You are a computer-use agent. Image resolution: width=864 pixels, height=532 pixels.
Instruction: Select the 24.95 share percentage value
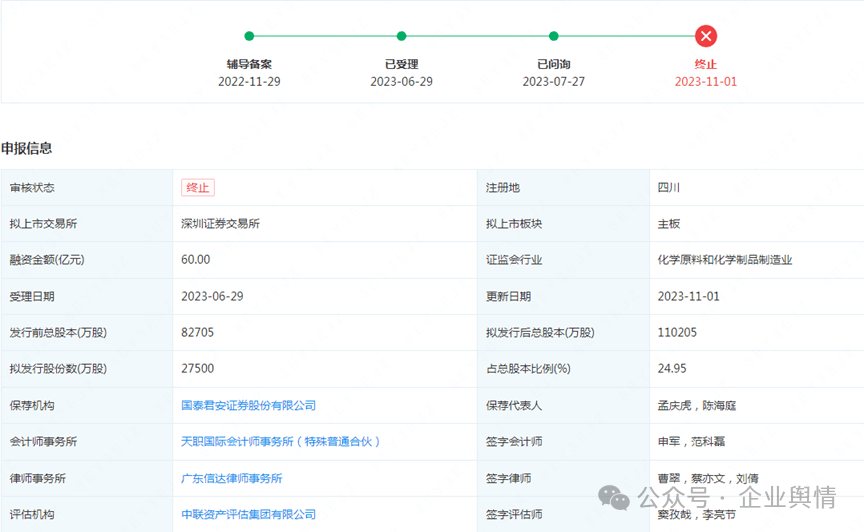pyautogui.click(x=672, y=369)
